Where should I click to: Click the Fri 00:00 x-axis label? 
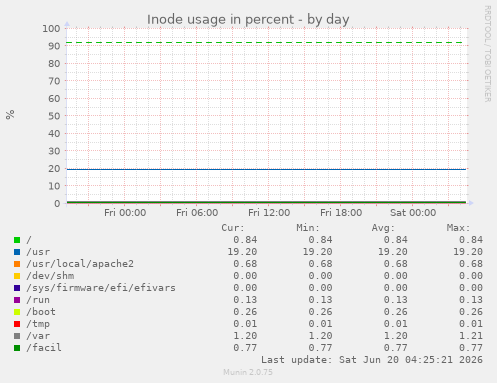(125, 213)
